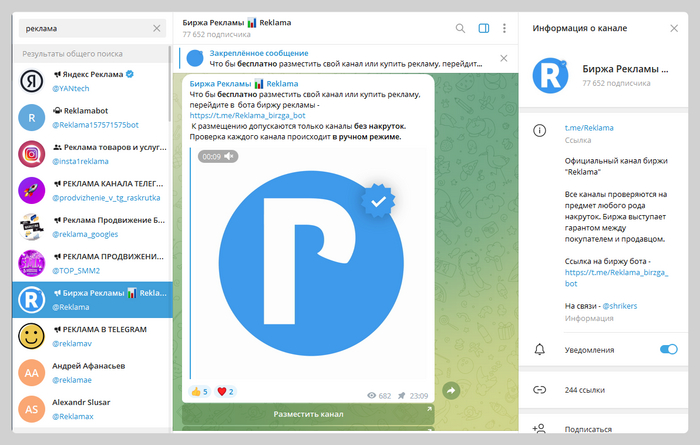This screenshot has width=700, height=445.
Task: Click the Результаты общего поиска header
Action: (x=72, y=54)
